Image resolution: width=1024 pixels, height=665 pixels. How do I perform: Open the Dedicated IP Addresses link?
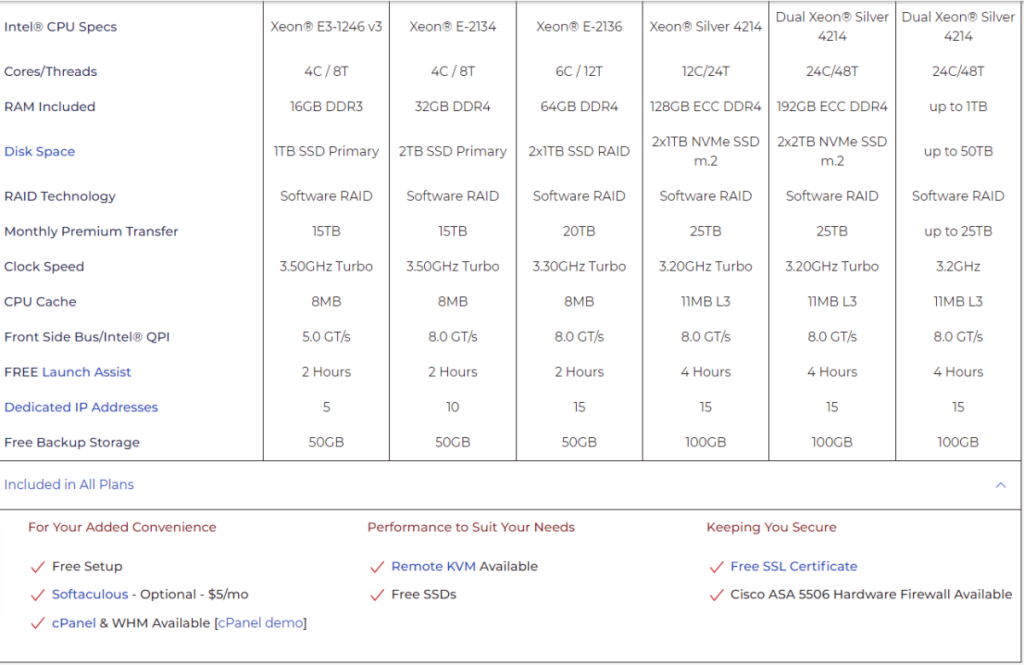point(80,407)
